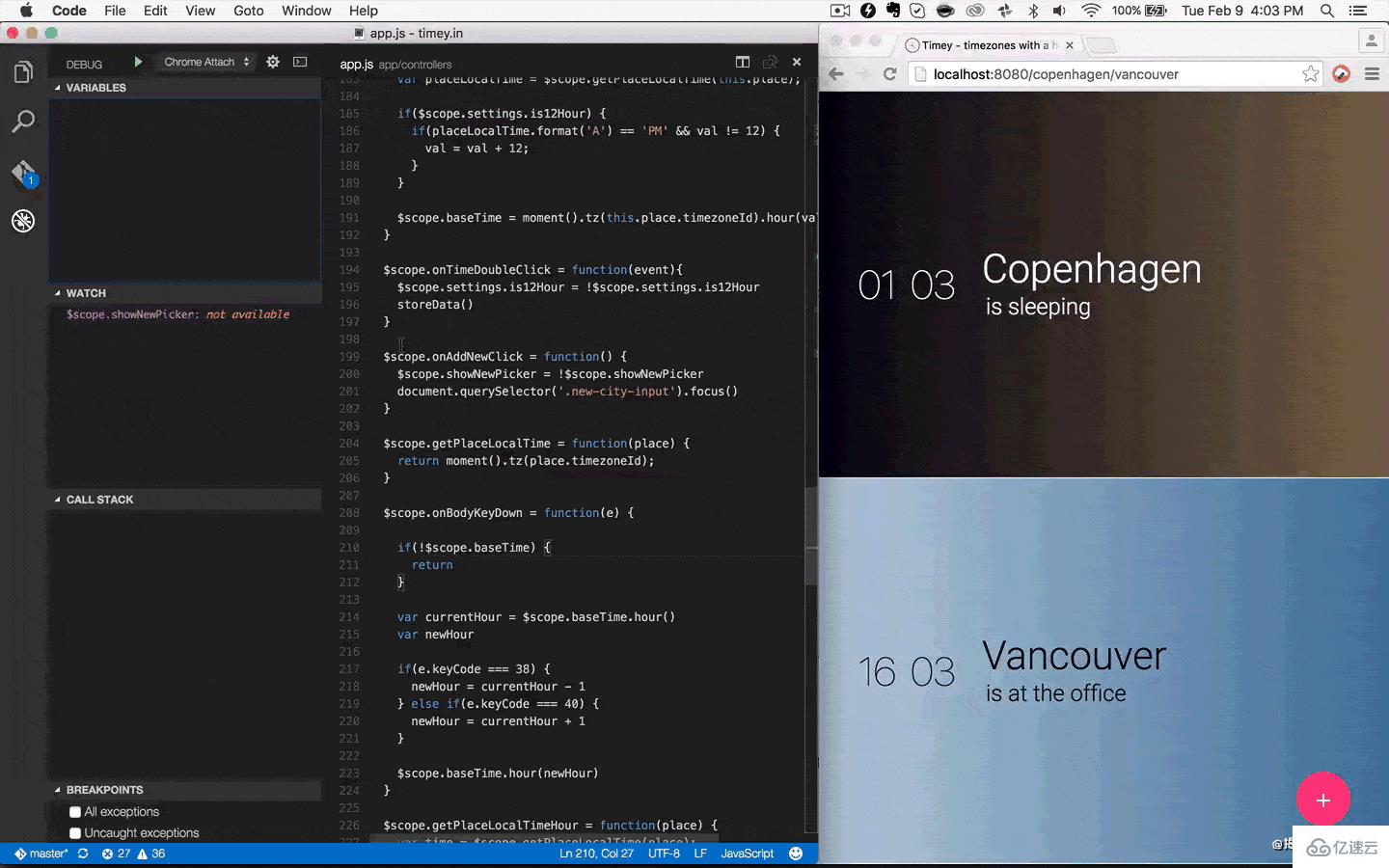Viewport: 1389px width, 868px height.
Task: Click the editor vertical scrollbar thumb
Action: [811, 536]
